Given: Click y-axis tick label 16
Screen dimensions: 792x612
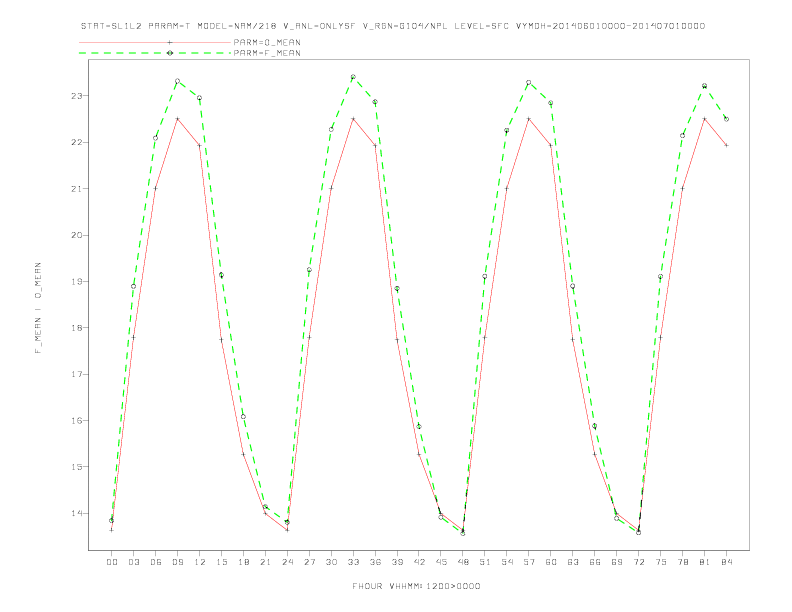Looking at the screenshot, I should pos(78,421).
